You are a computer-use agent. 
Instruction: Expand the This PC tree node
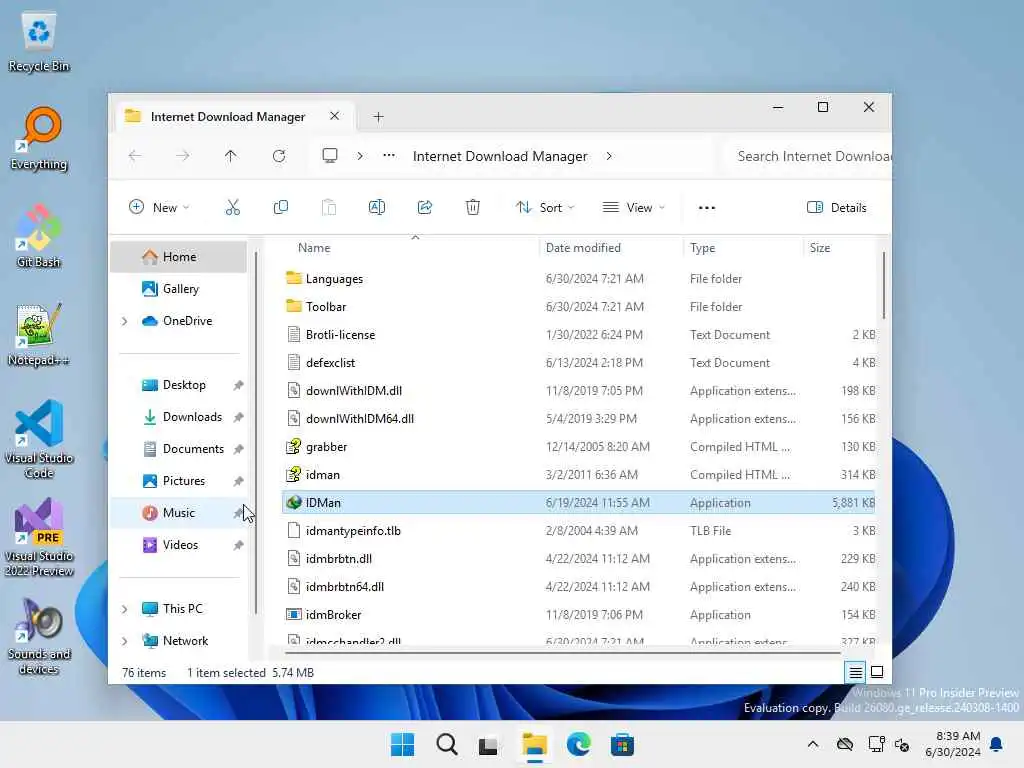point(125,609)
